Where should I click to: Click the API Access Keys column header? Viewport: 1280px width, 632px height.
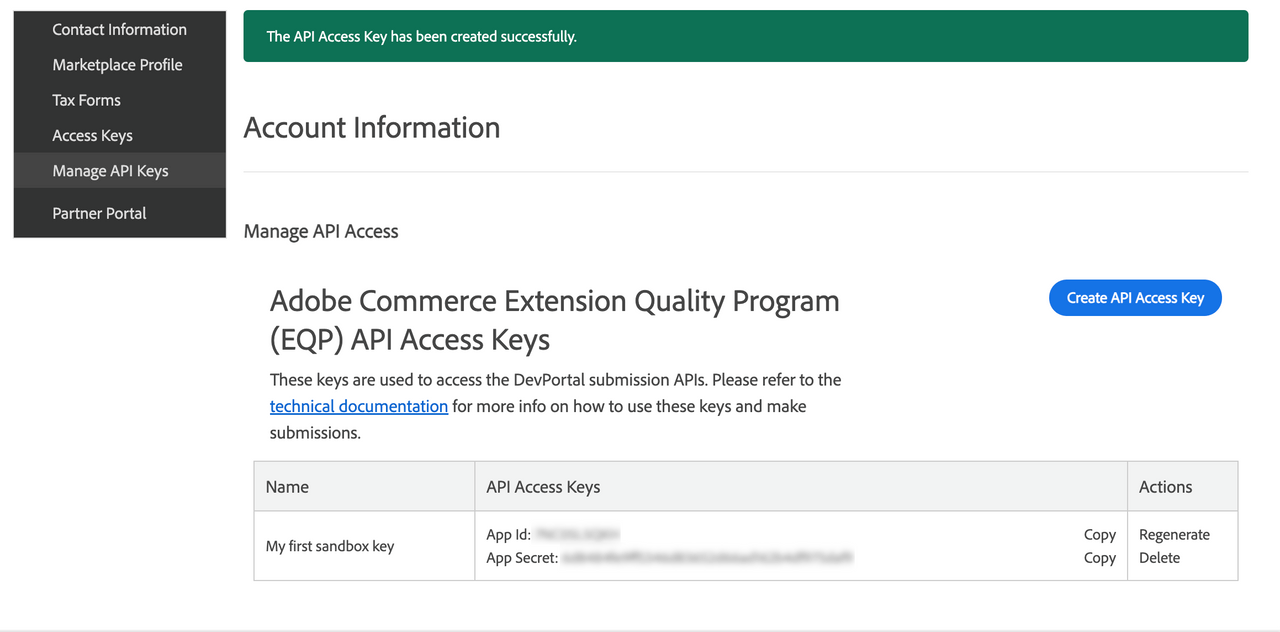click(543, 487)
